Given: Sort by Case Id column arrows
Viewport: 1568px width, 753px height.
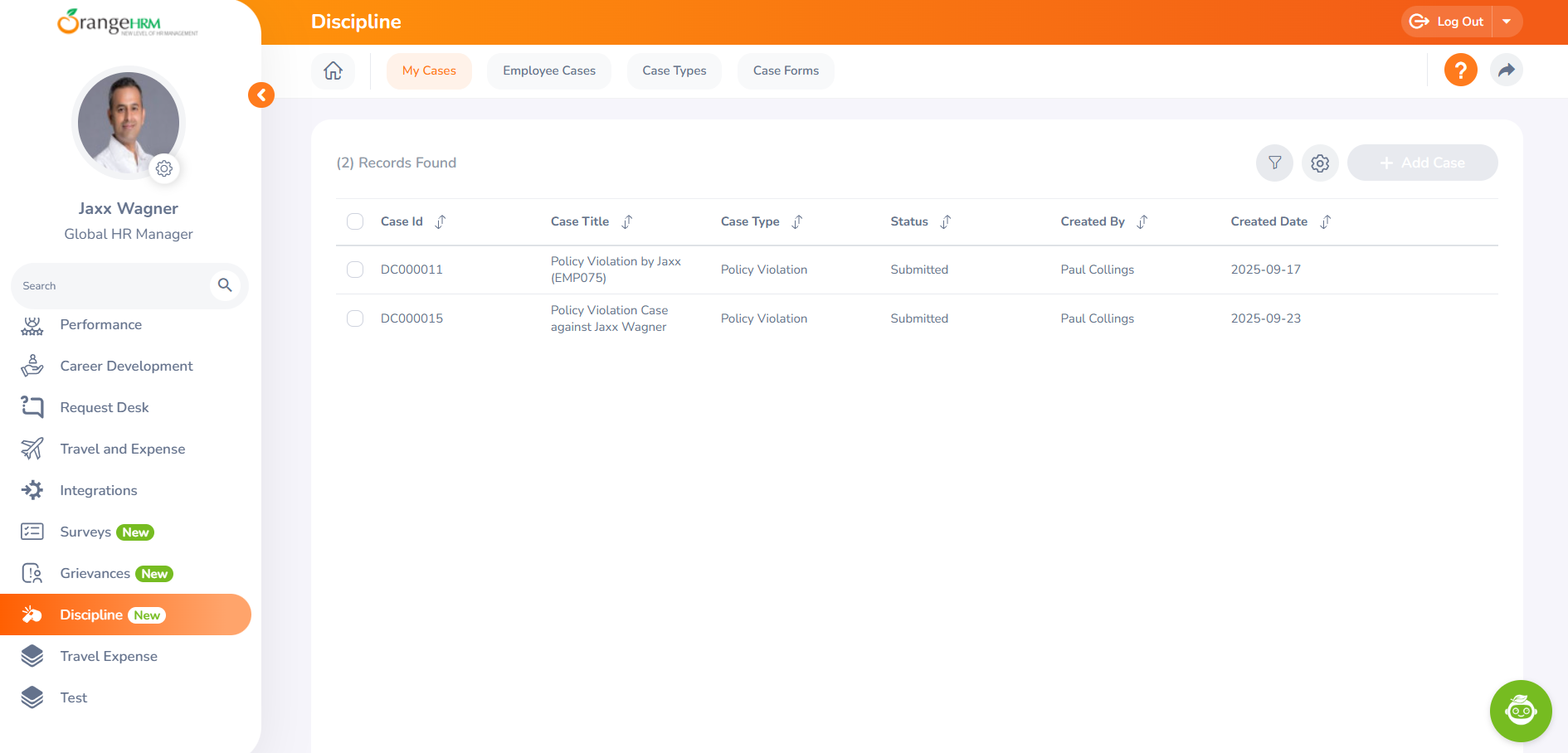Looking at the screenshot, I should tap(441, 221).
